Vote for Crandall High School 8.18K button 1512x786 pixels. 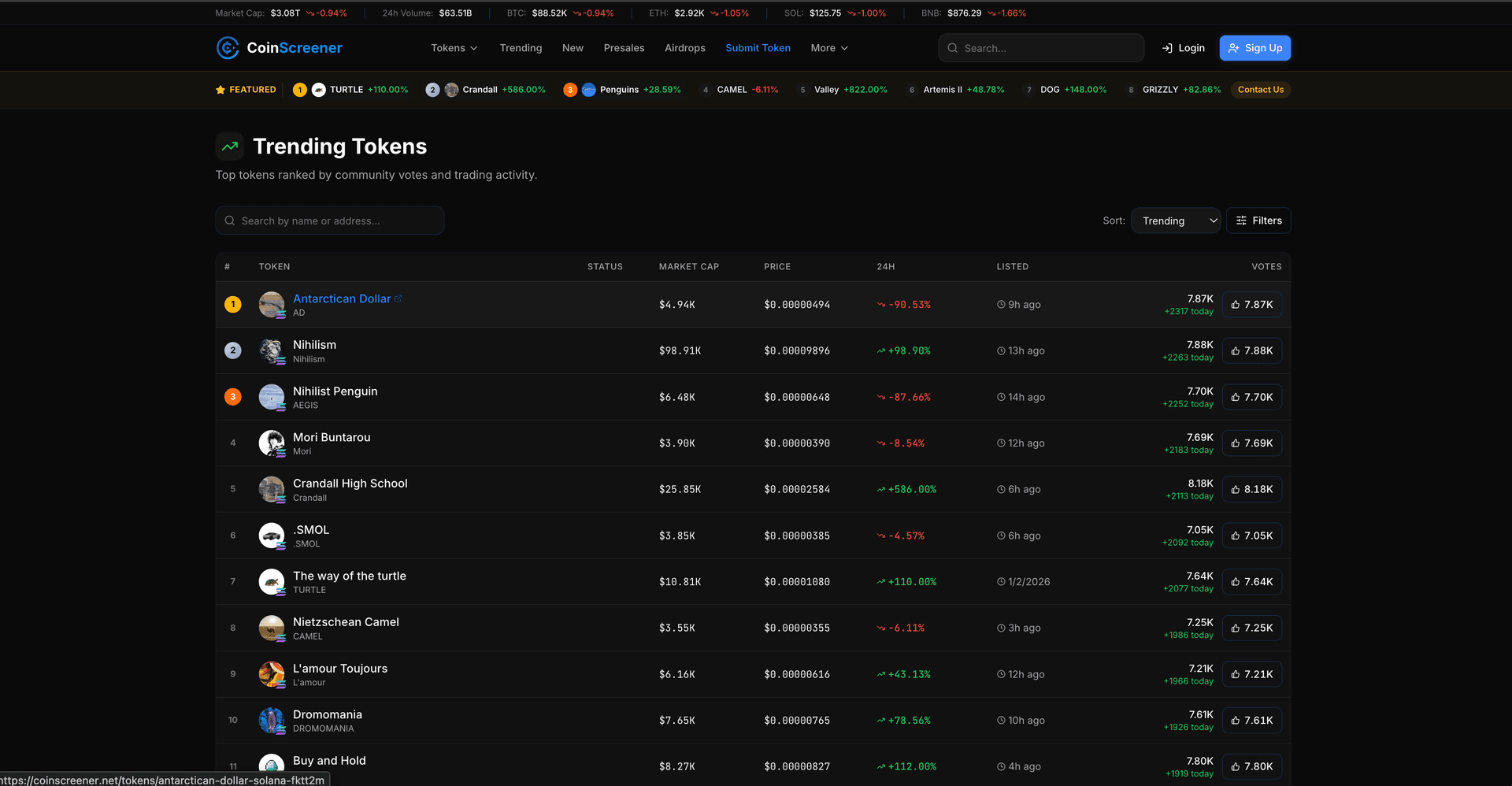pos(1251,489)
